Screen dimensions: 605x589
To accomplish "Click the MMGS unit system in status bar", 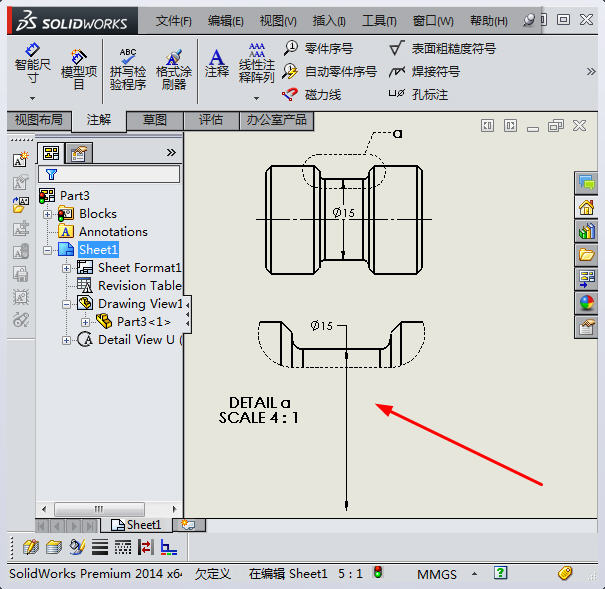I will click(437, 574).
